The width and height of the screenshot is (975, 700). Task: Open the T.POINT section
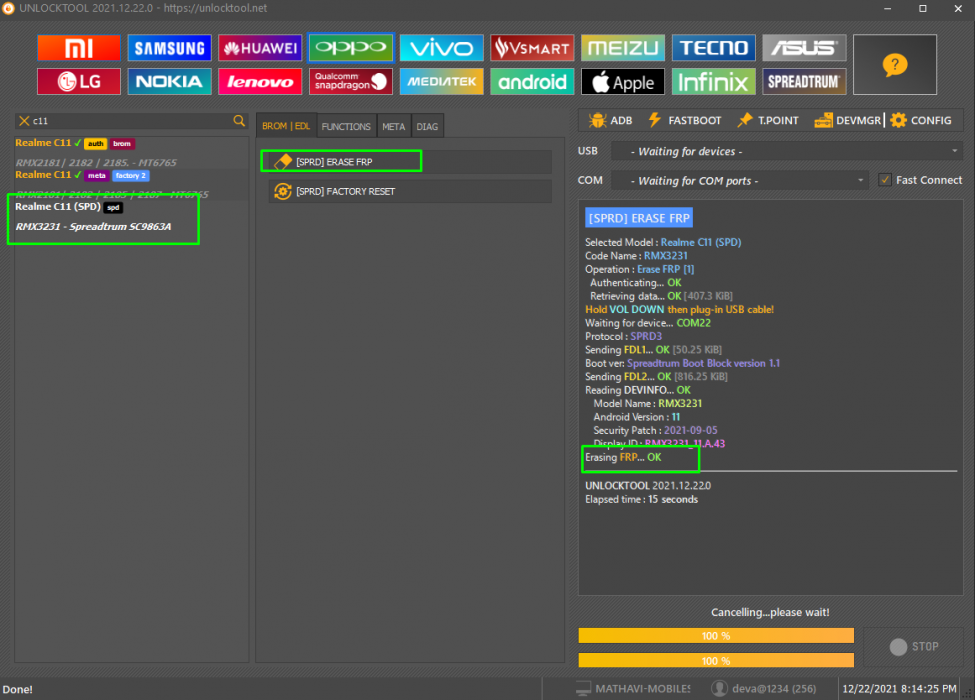[x=768, y=120]
